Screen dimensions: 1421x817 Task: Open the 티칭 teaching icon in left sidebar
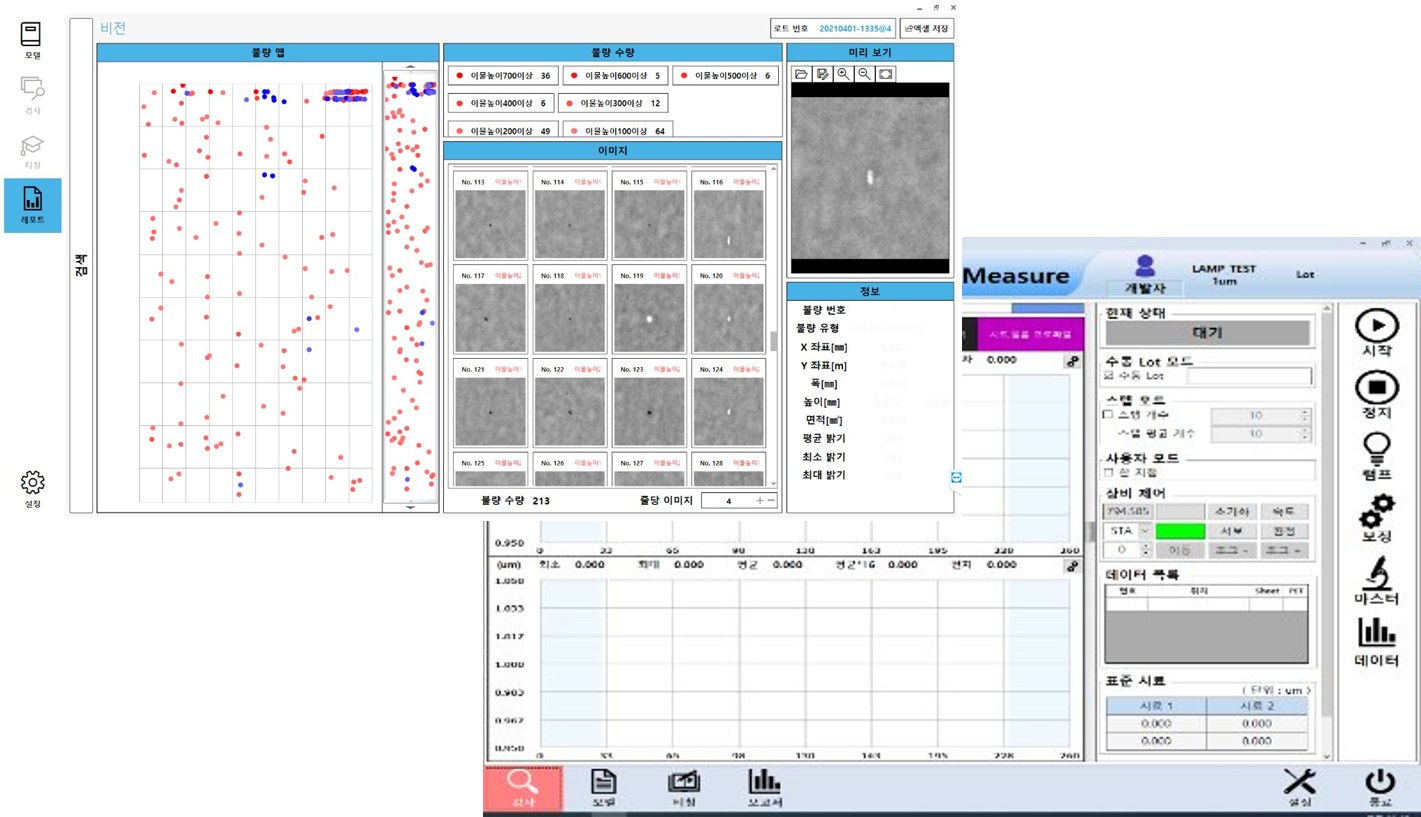click(32, 152)
